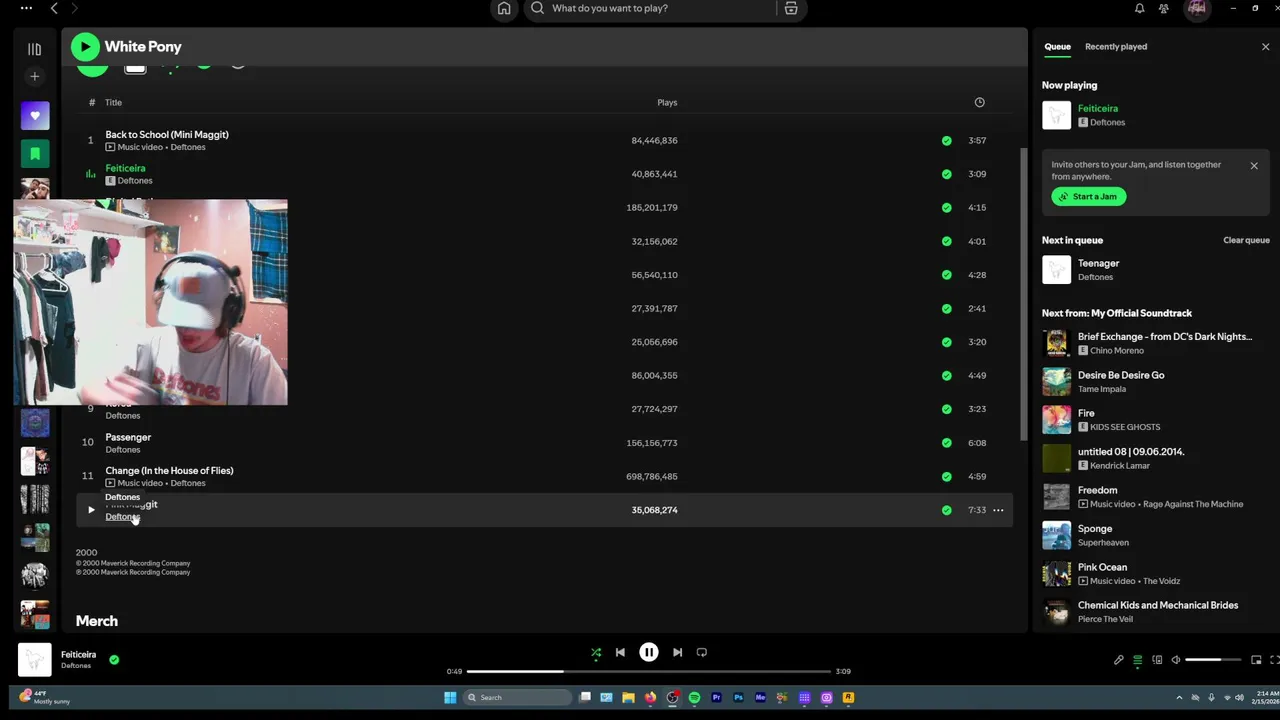
Task: Close the Queue panel
Action: click(1265, 47)
